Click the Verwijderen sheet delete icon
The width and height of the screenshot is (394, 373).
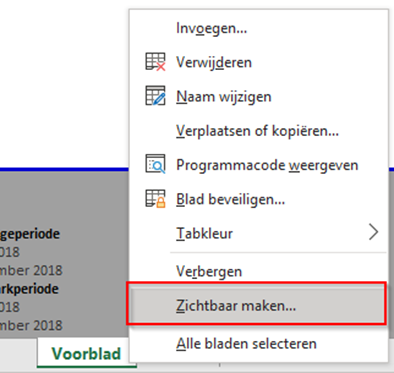155,62
